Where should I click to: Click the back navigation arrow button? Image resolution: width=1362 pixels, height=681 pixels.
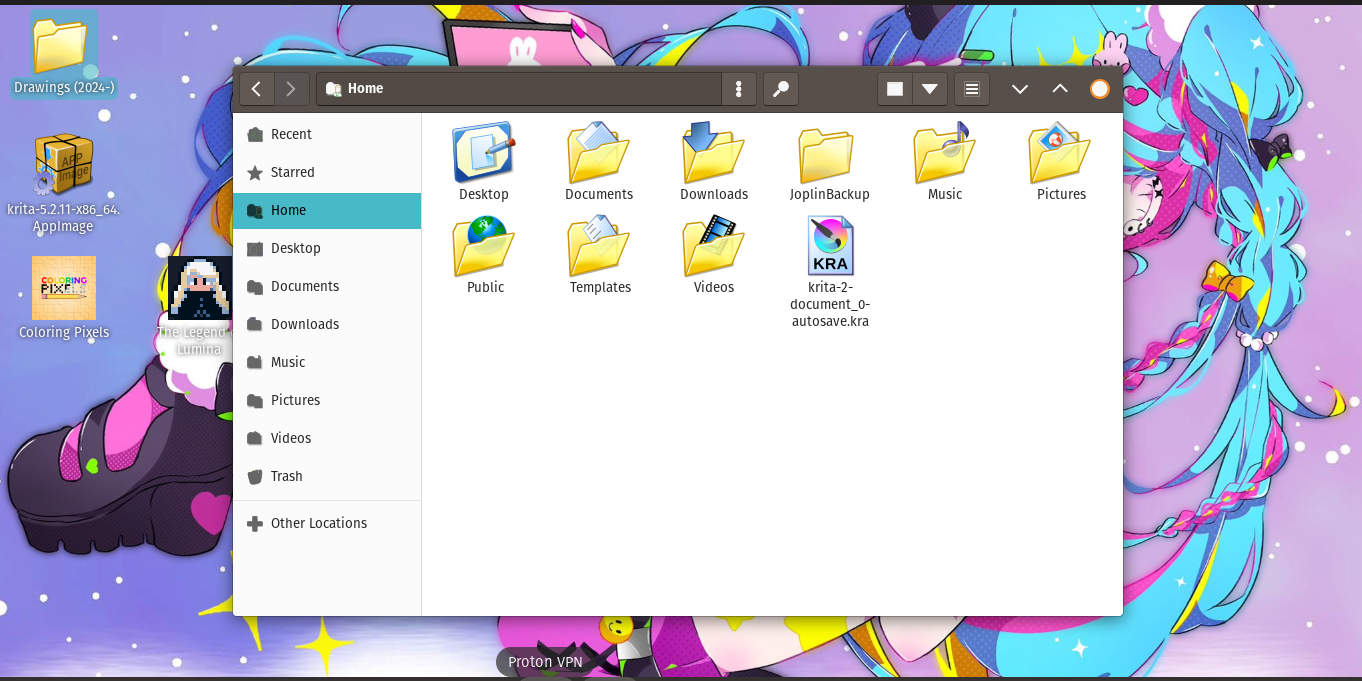click(256, 89)
